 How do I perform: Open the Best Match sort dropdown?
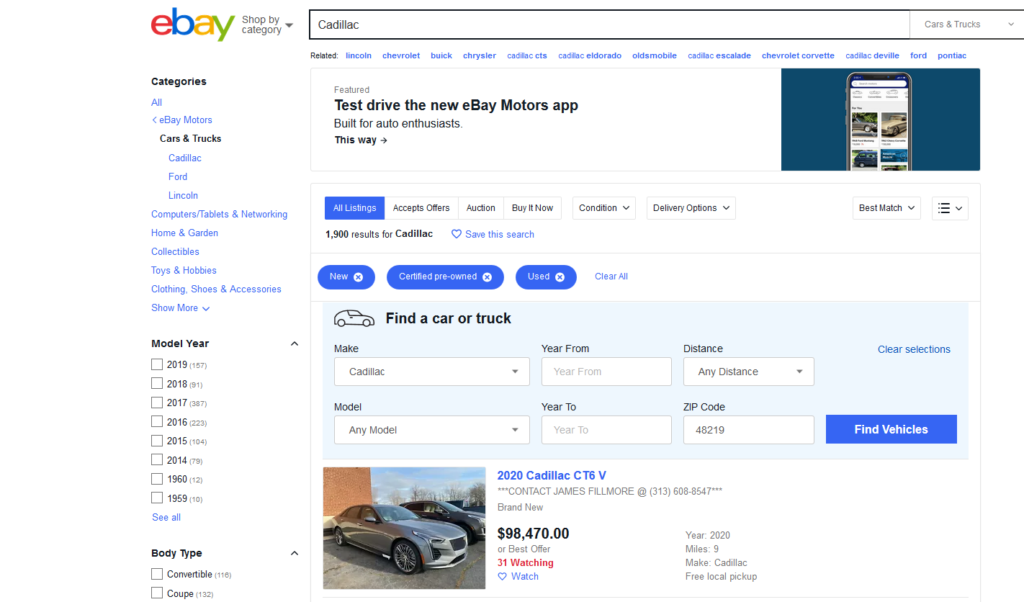[886, 208]
